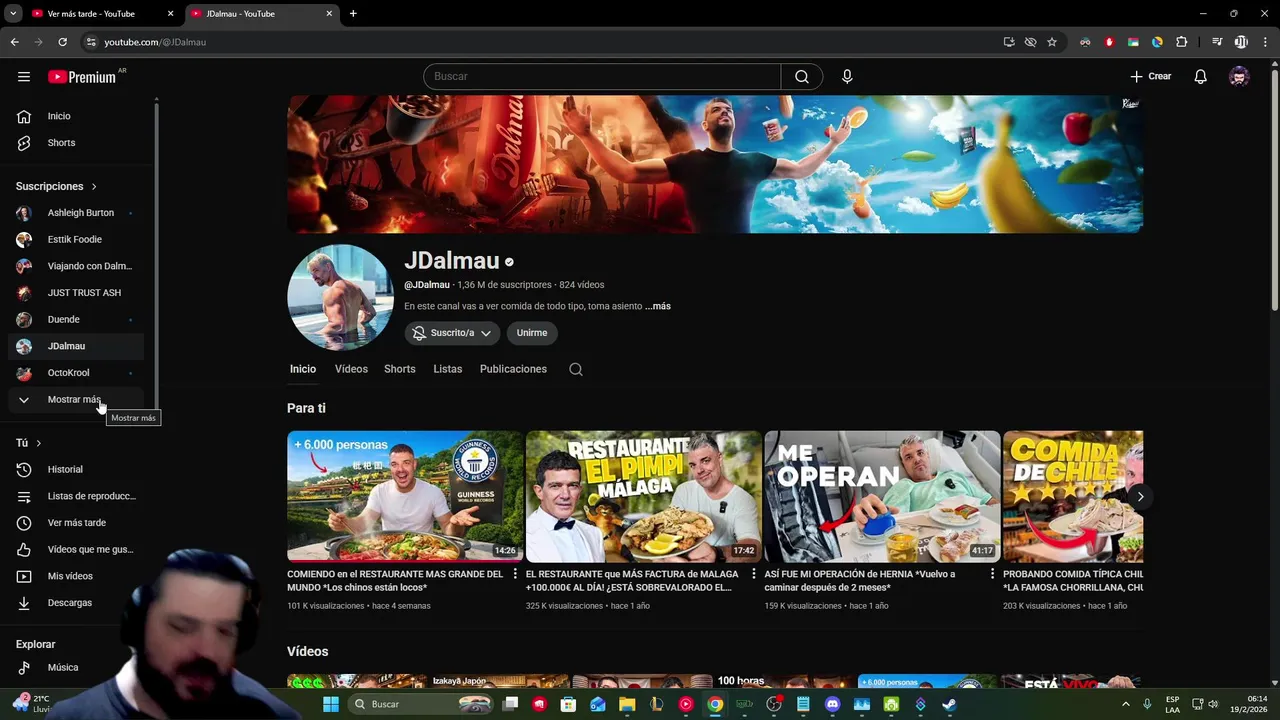This screenshot has height=720, width=1280.
Task: Open Discord from the taskbar
Action: [x=832, y=704]
